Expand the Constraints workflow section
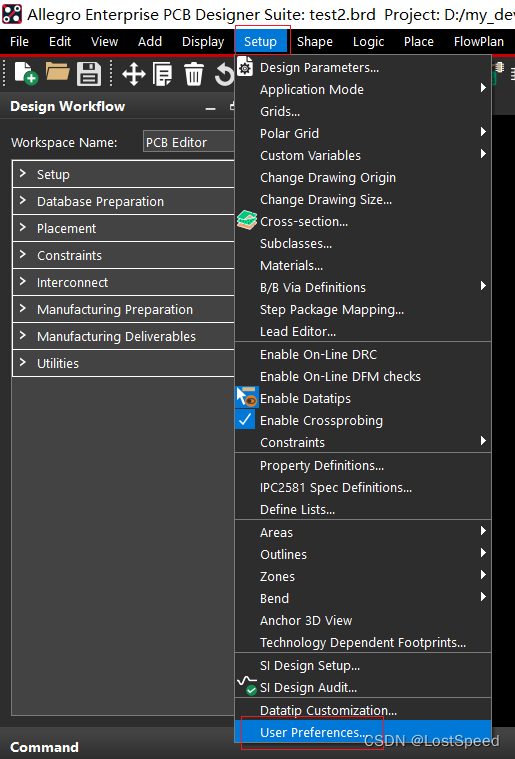Screen dimensions: 515x759 coord(123,255)
